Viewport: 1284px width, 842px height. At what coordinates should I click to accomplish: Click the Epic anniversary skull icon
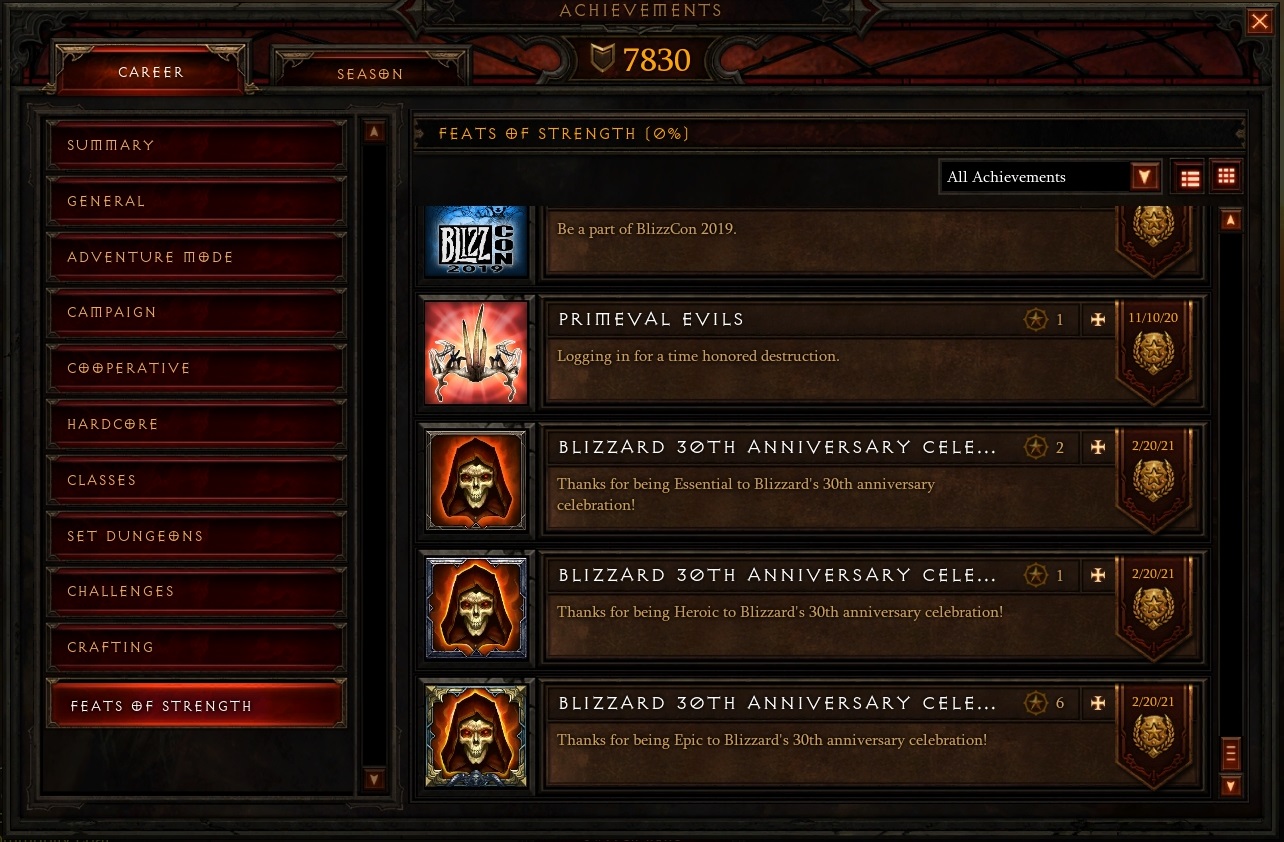pos(476,736)
